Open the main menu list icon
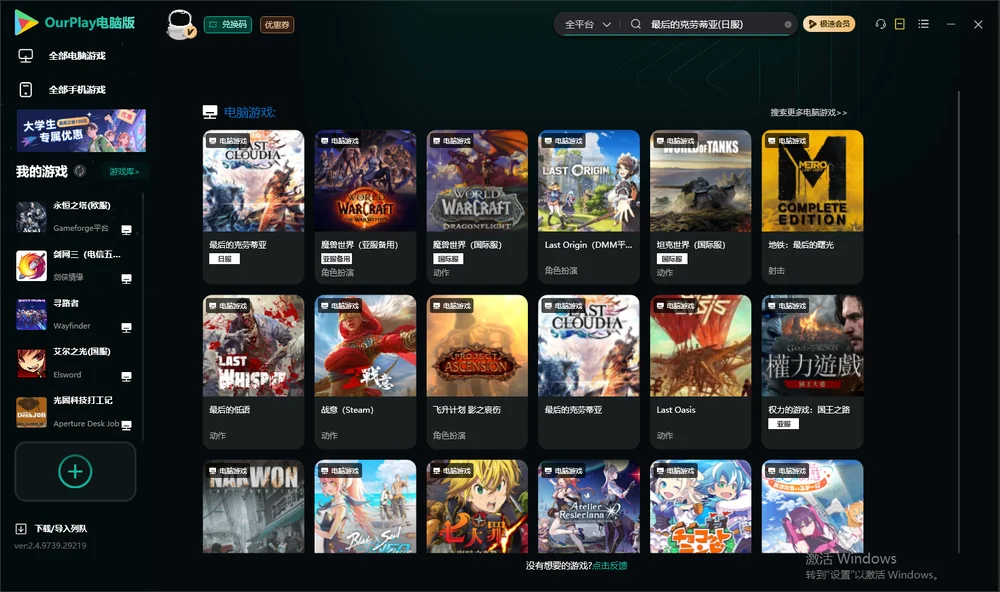This screenshot has width=1000, height=592. [923, 24]
